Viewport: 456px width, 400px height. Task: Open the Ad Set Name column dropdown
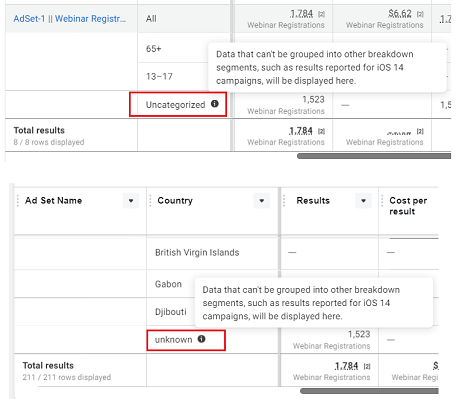[x=131, y=201]
